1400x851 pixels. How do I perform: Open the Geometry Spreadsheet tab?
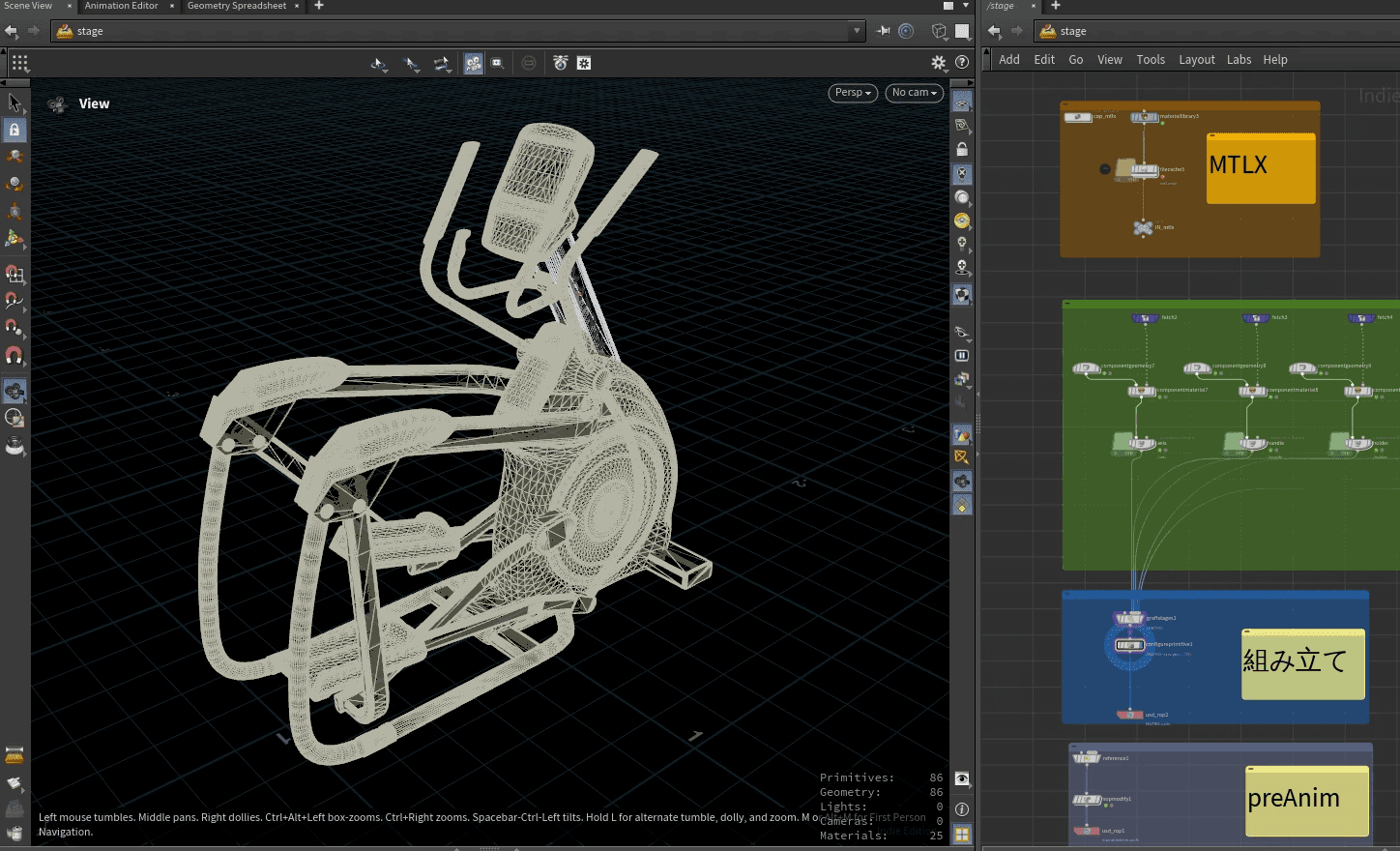click(237, 6)
